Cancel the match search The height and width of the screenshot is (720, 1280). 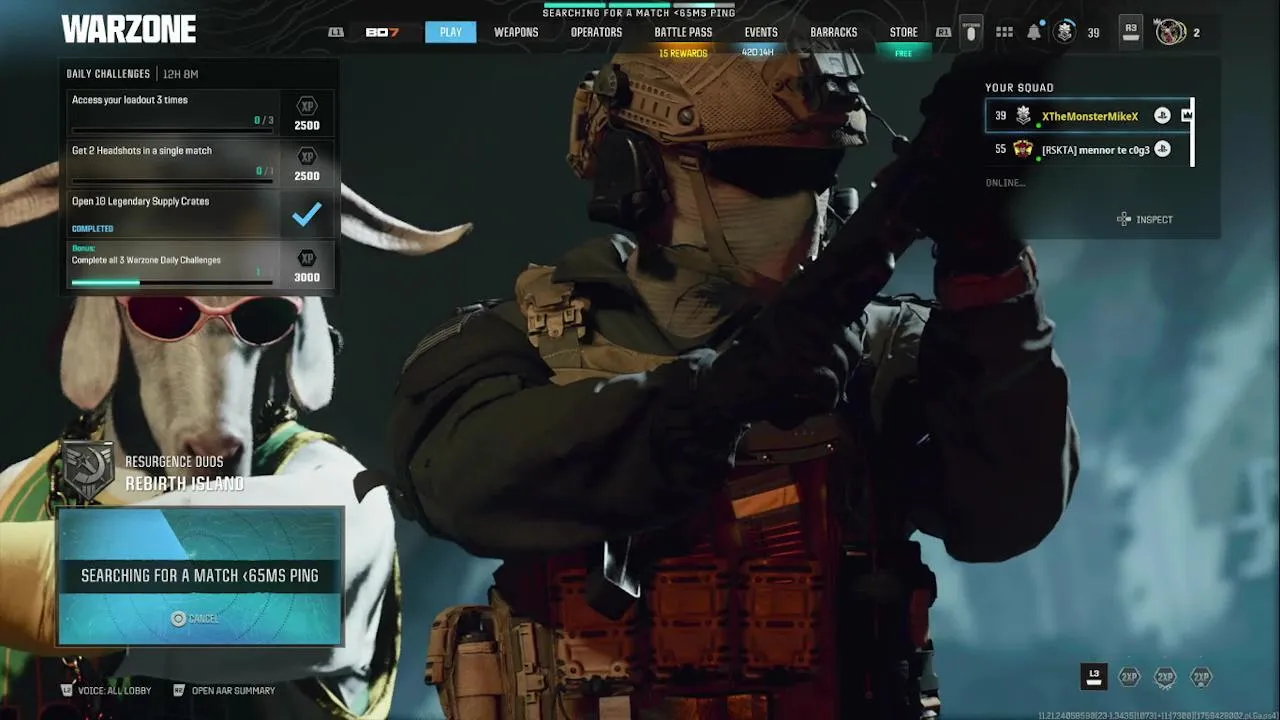pos(194,619)
